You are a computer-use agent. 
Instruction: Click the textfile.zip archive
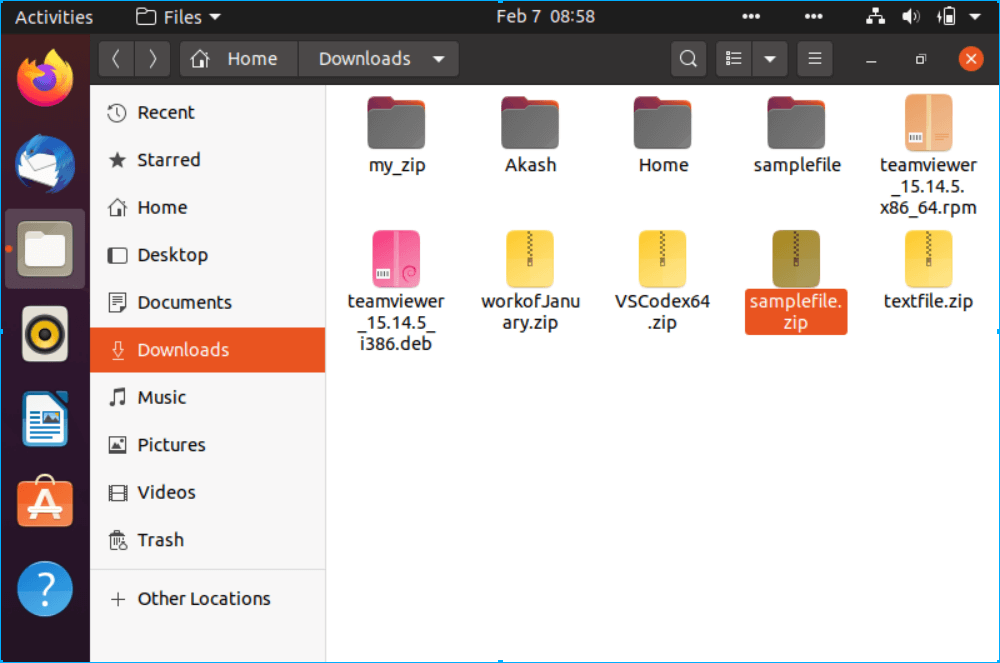928,259
